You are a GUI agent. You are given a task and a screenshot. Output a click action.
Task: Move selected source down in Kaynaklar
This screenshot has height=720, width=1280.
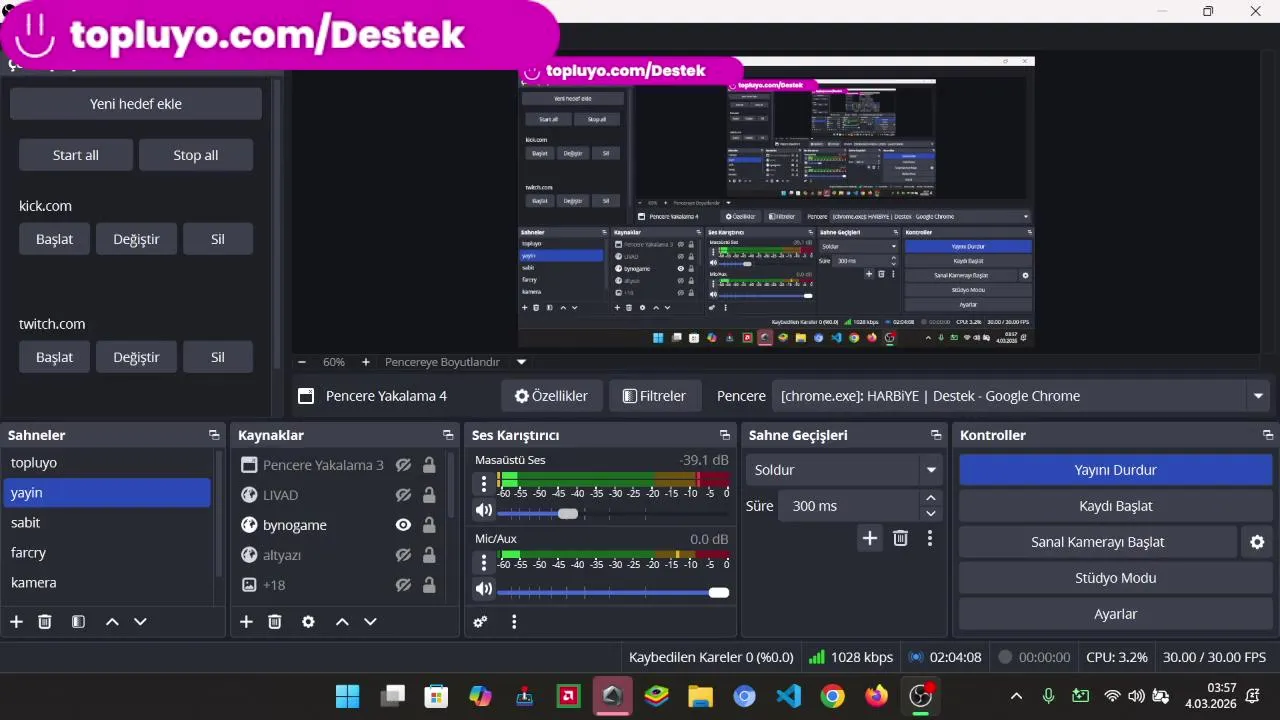[x=370, y=622]
